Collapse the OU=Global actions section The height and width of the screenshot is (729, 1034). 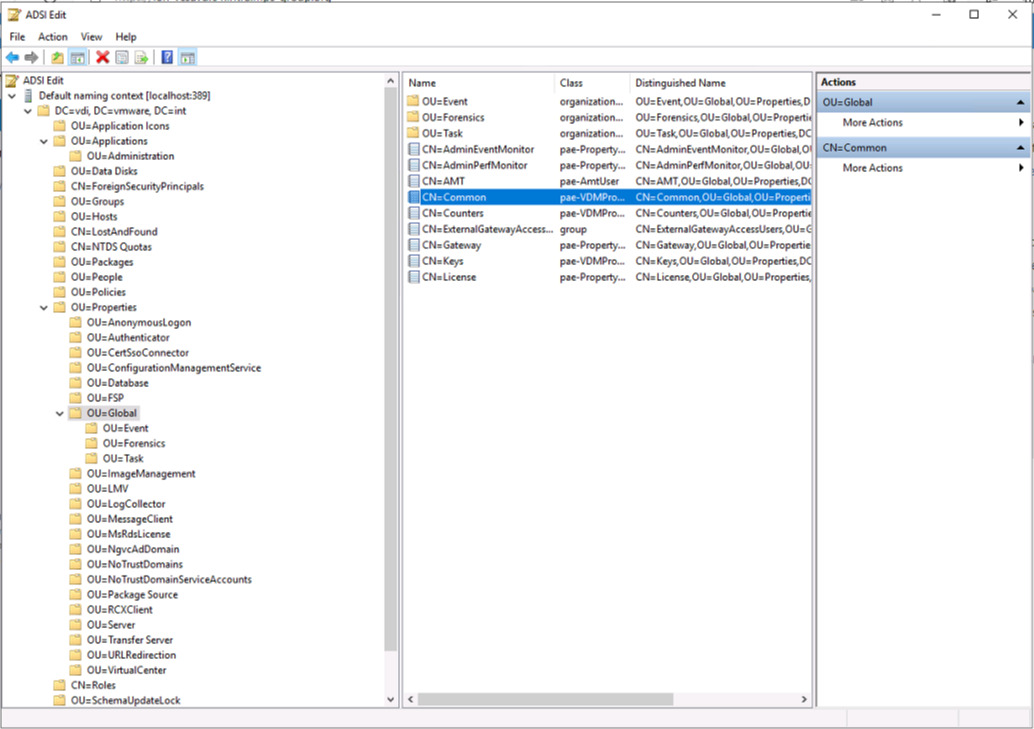(1019, 101)
